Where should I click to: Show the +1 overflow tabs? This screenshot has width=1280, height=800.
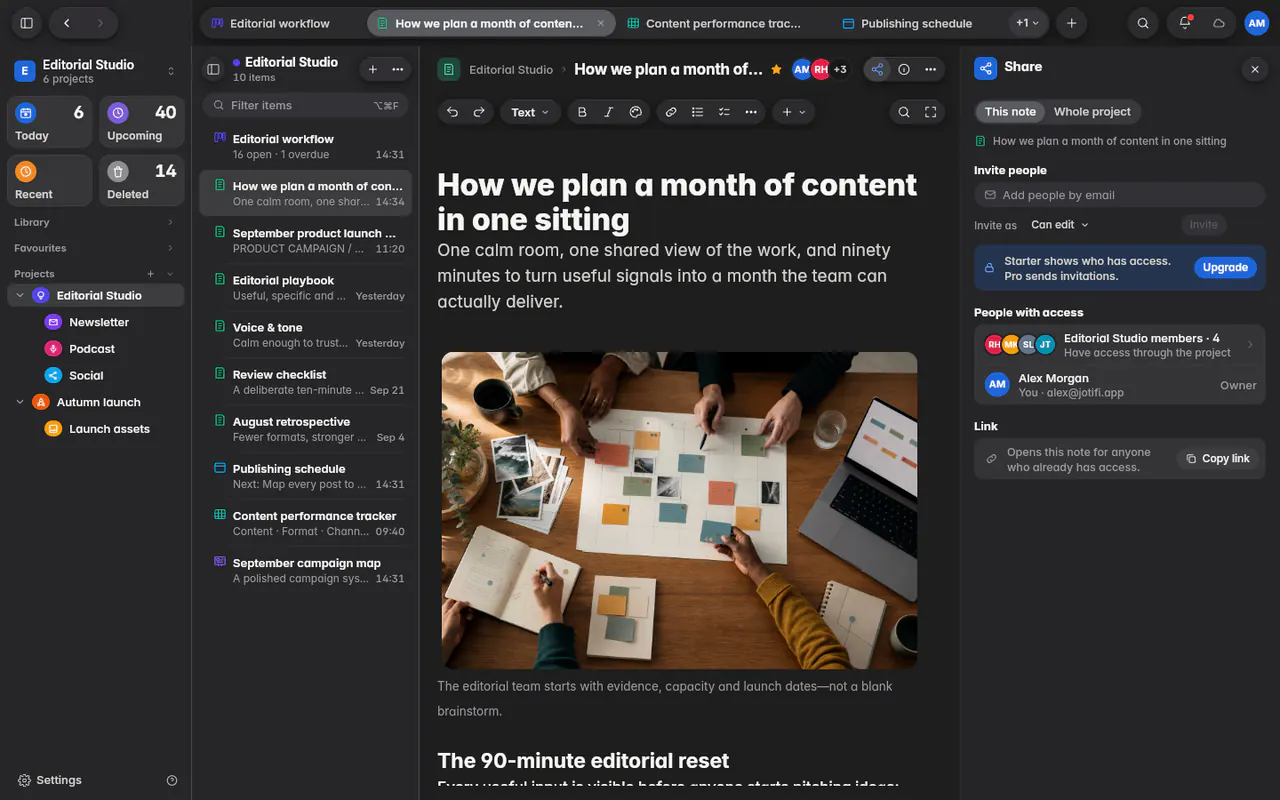(1027, 23)
